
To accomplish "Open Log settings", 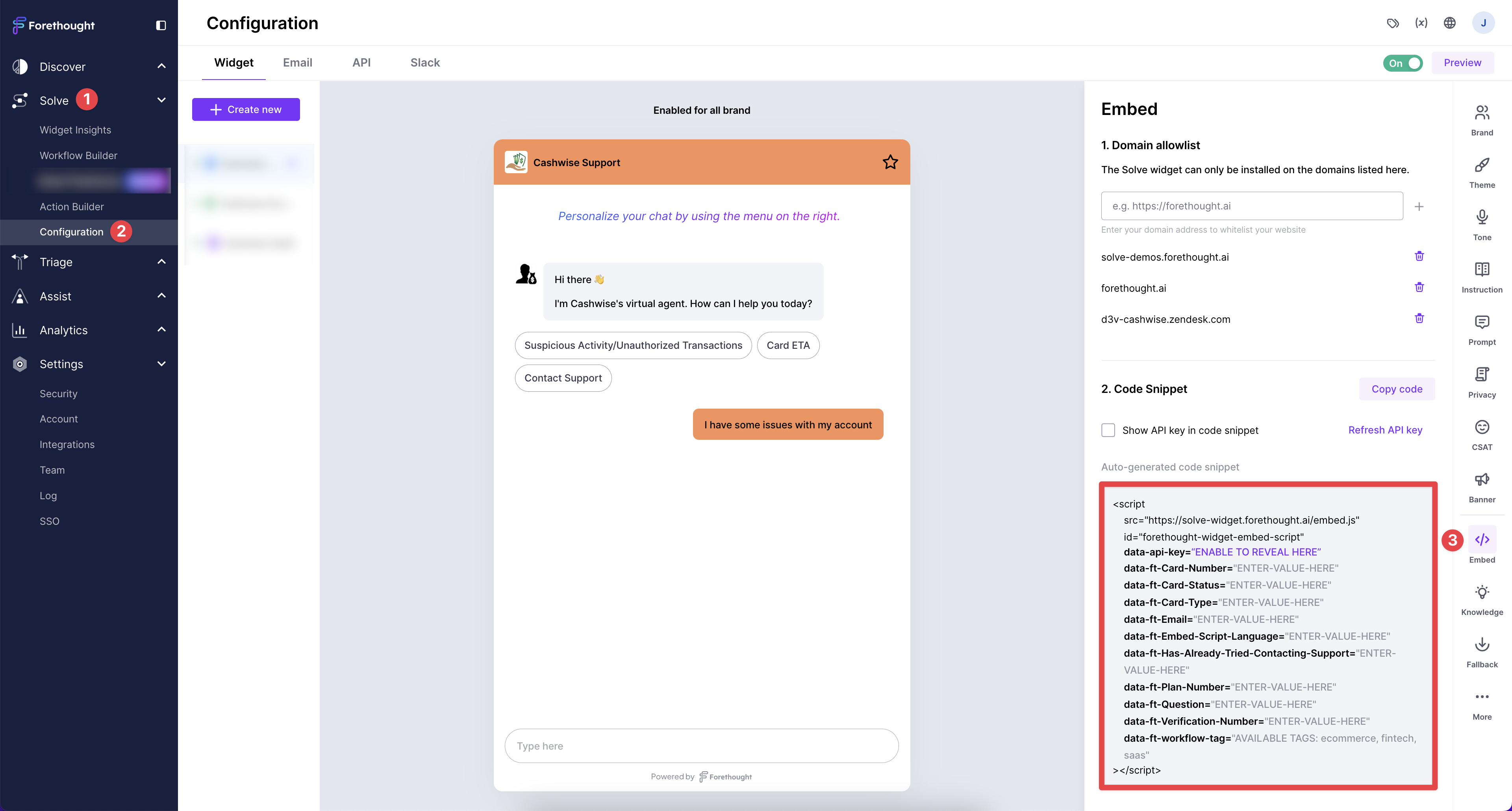I will coord(48,495).
